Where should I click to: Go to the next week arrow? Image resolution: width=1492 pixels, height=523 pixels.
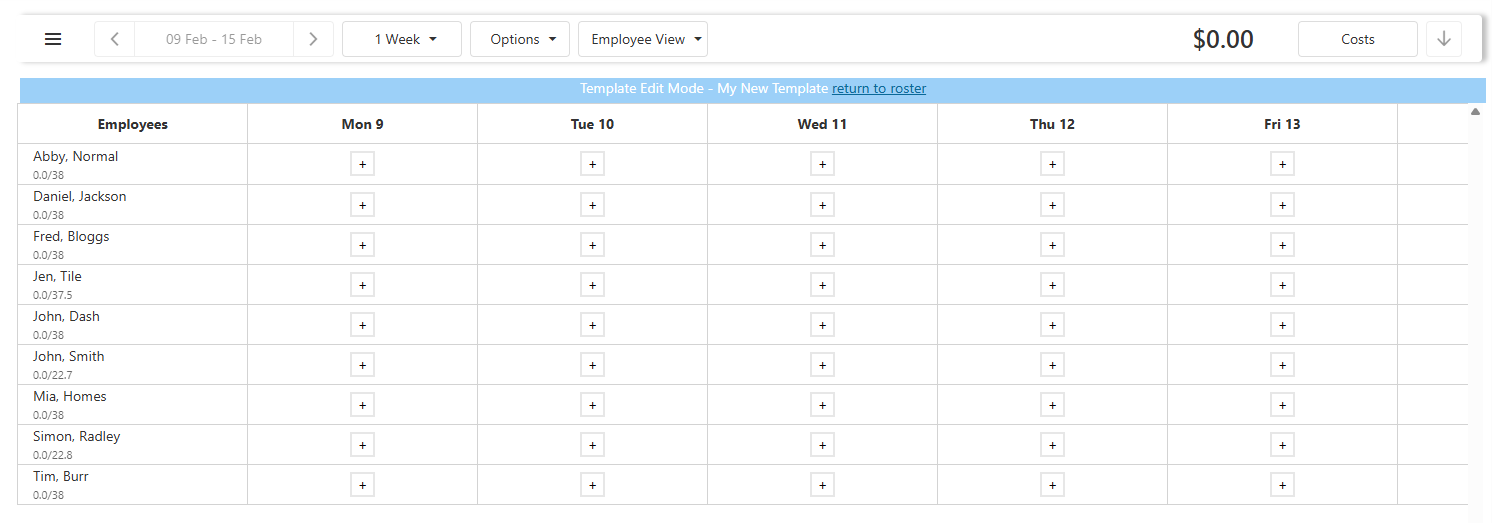point(313,39)
